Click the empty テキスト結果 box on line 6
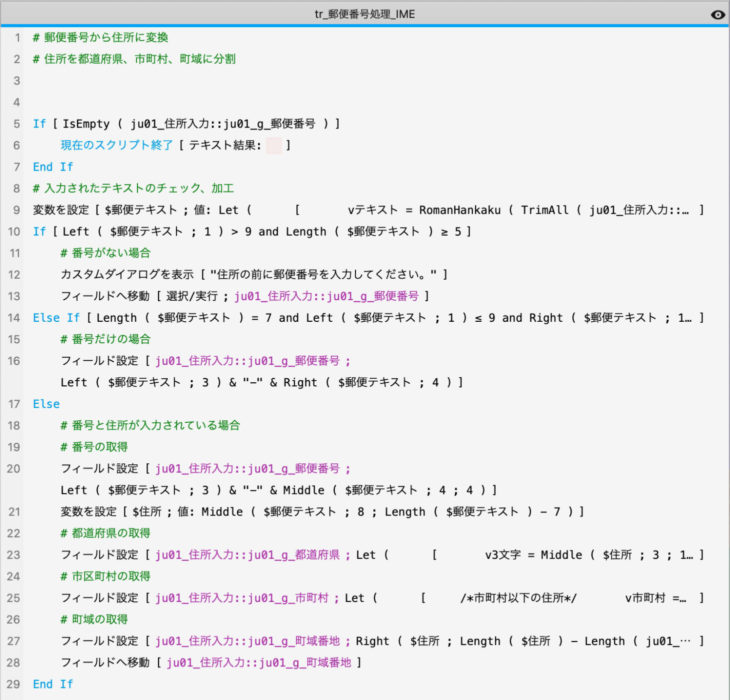Image resolution: width=730 pixels, height=700 pixels. [274, 146]
